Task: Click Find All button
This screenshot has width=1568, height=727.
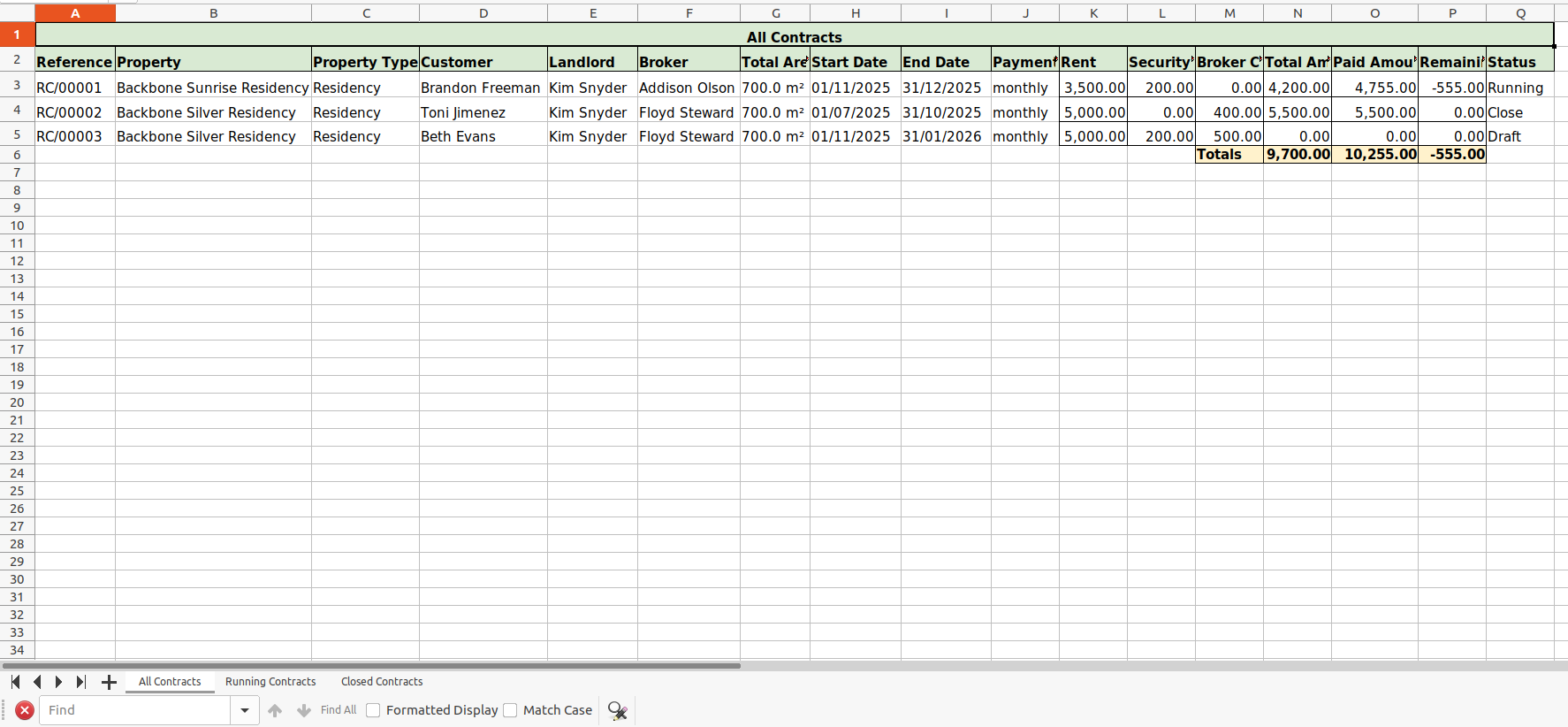Action: click(339, 710)
